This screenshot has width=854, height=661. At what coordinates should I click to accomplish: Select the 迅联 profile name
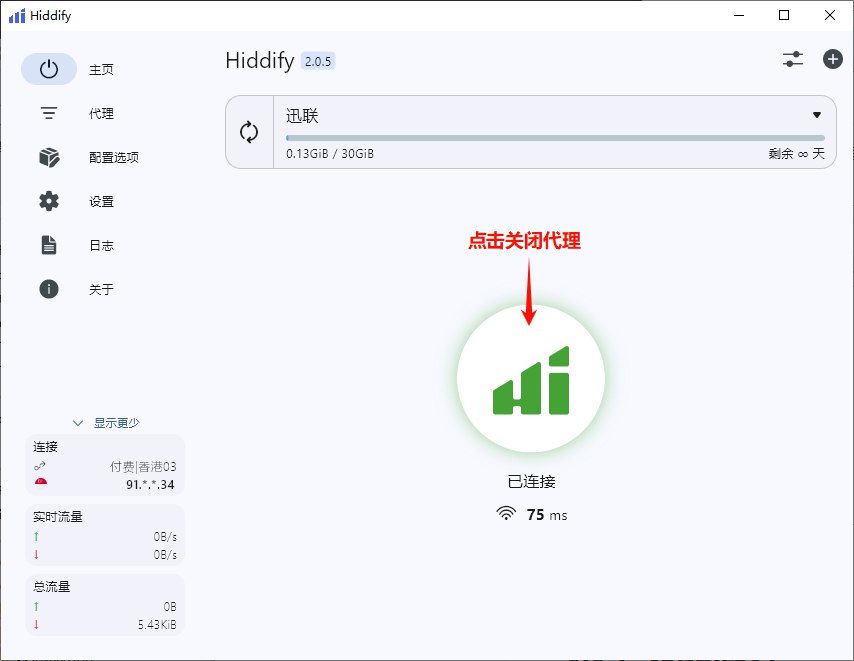(303, 116)
